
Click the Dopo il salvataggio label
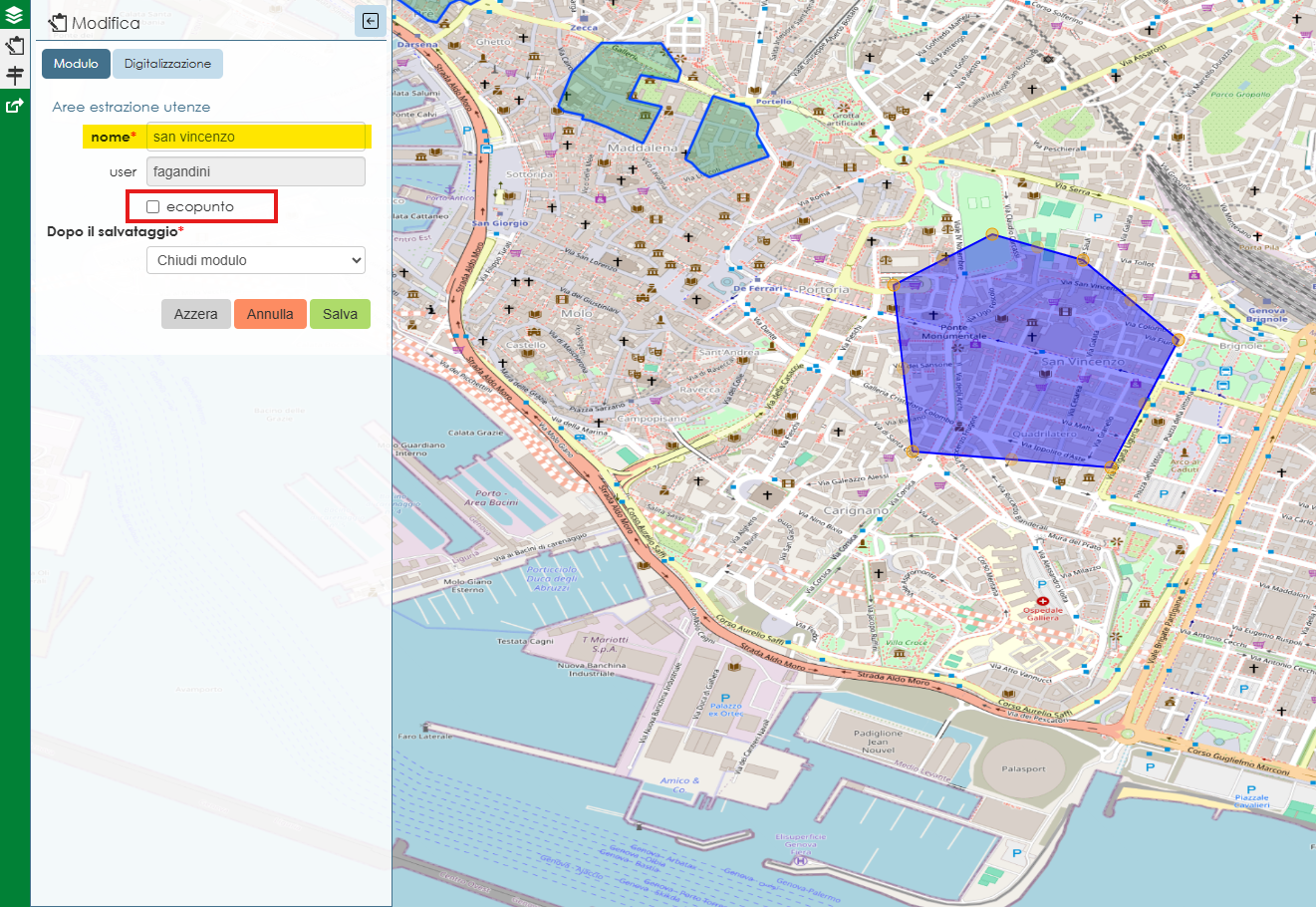(x=116, y=231)
